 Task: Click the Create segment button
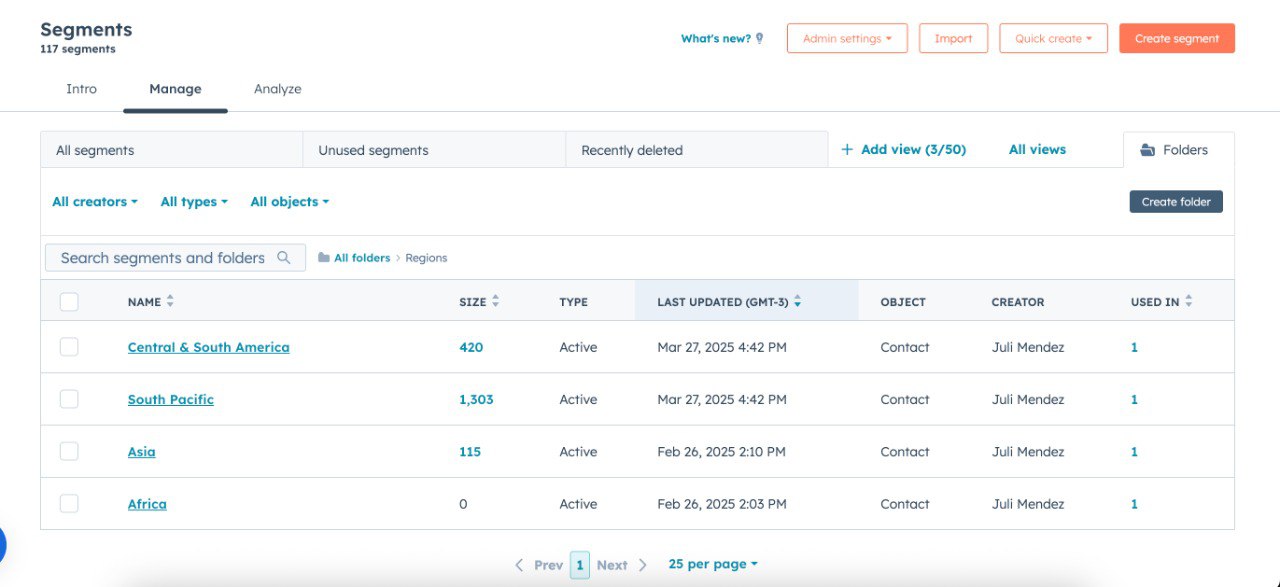[x=1176, y=39]
